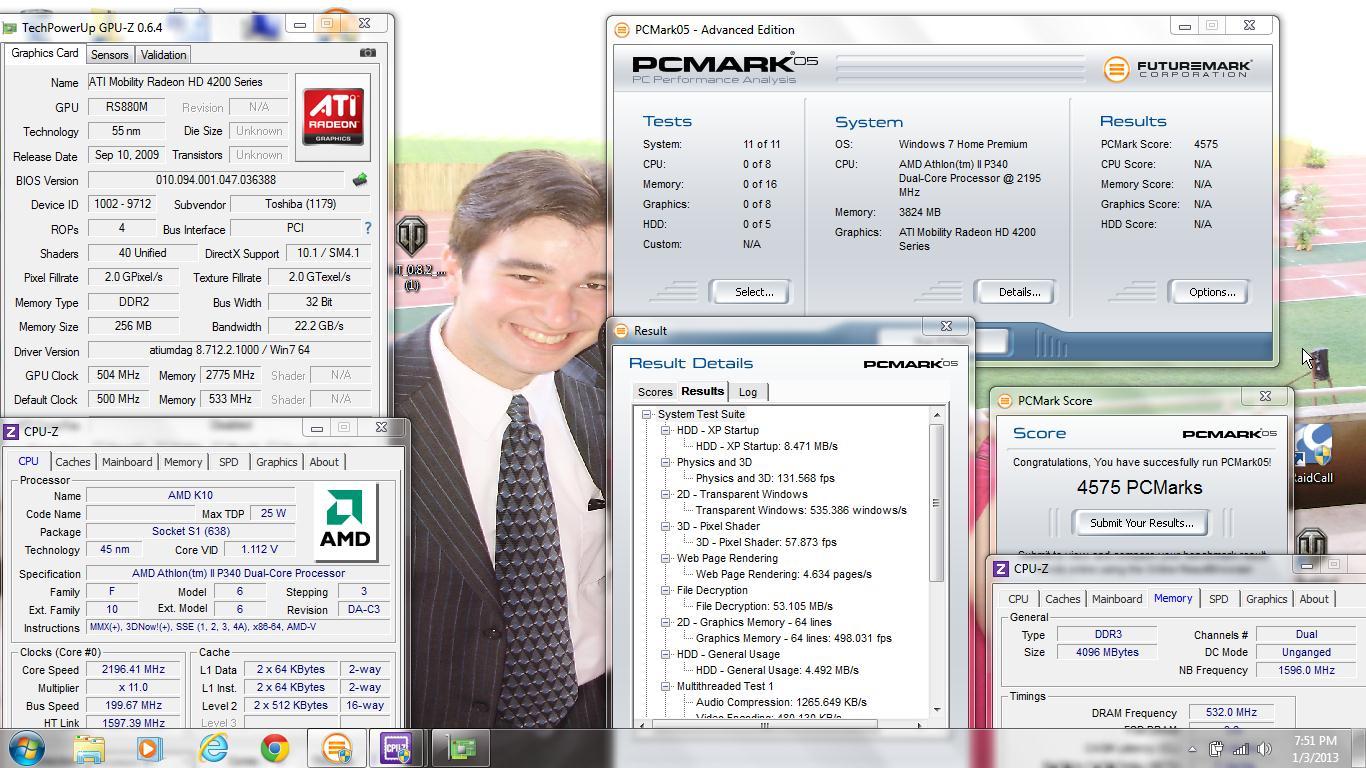
Task: Click the GPU-Z screenshot camera icon
Action: [x=368, y=53]
